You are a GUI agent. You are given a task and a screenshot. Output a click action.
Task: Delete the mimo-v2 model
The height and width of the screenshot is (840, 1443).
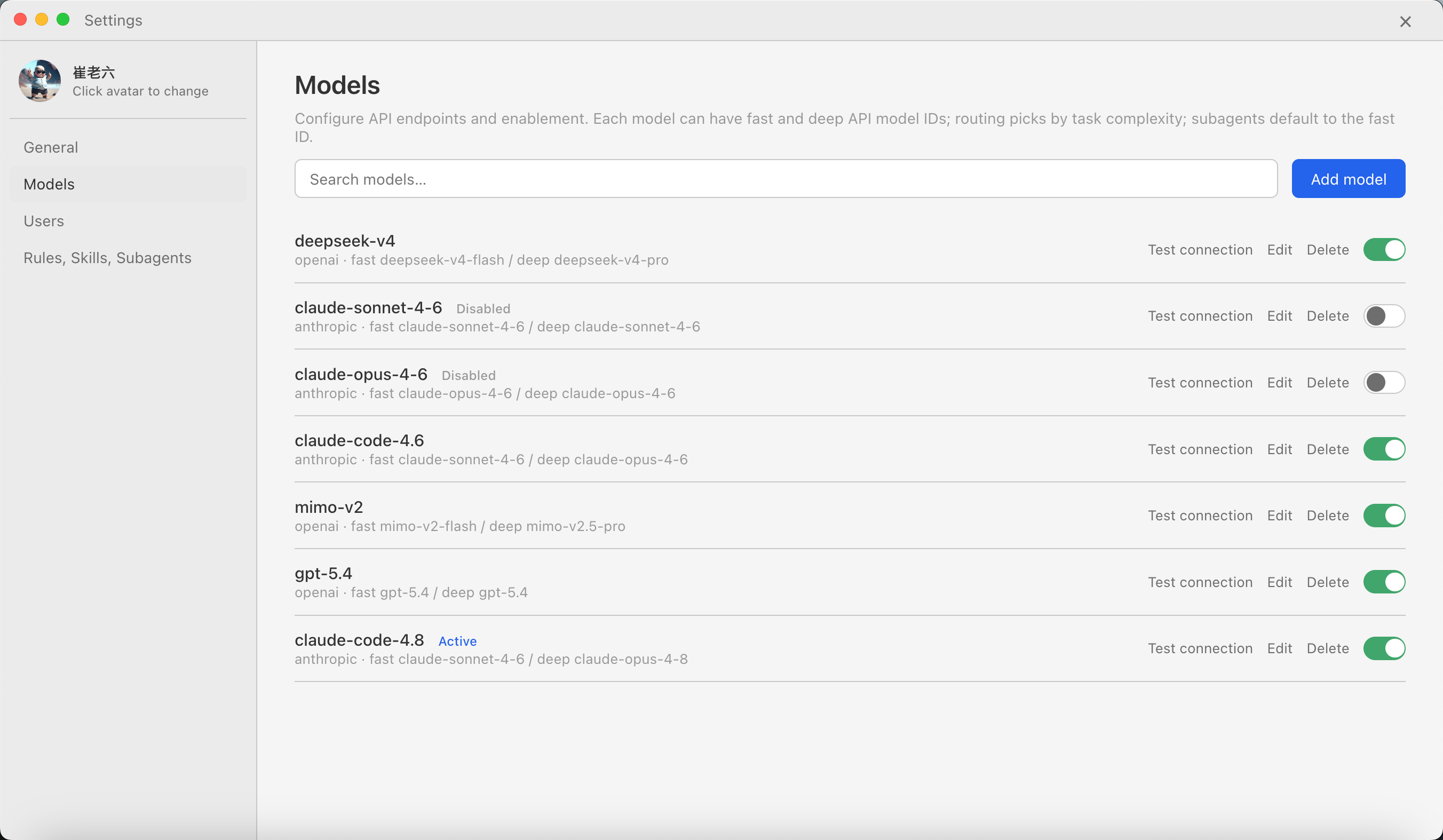tap(1327, 516)
